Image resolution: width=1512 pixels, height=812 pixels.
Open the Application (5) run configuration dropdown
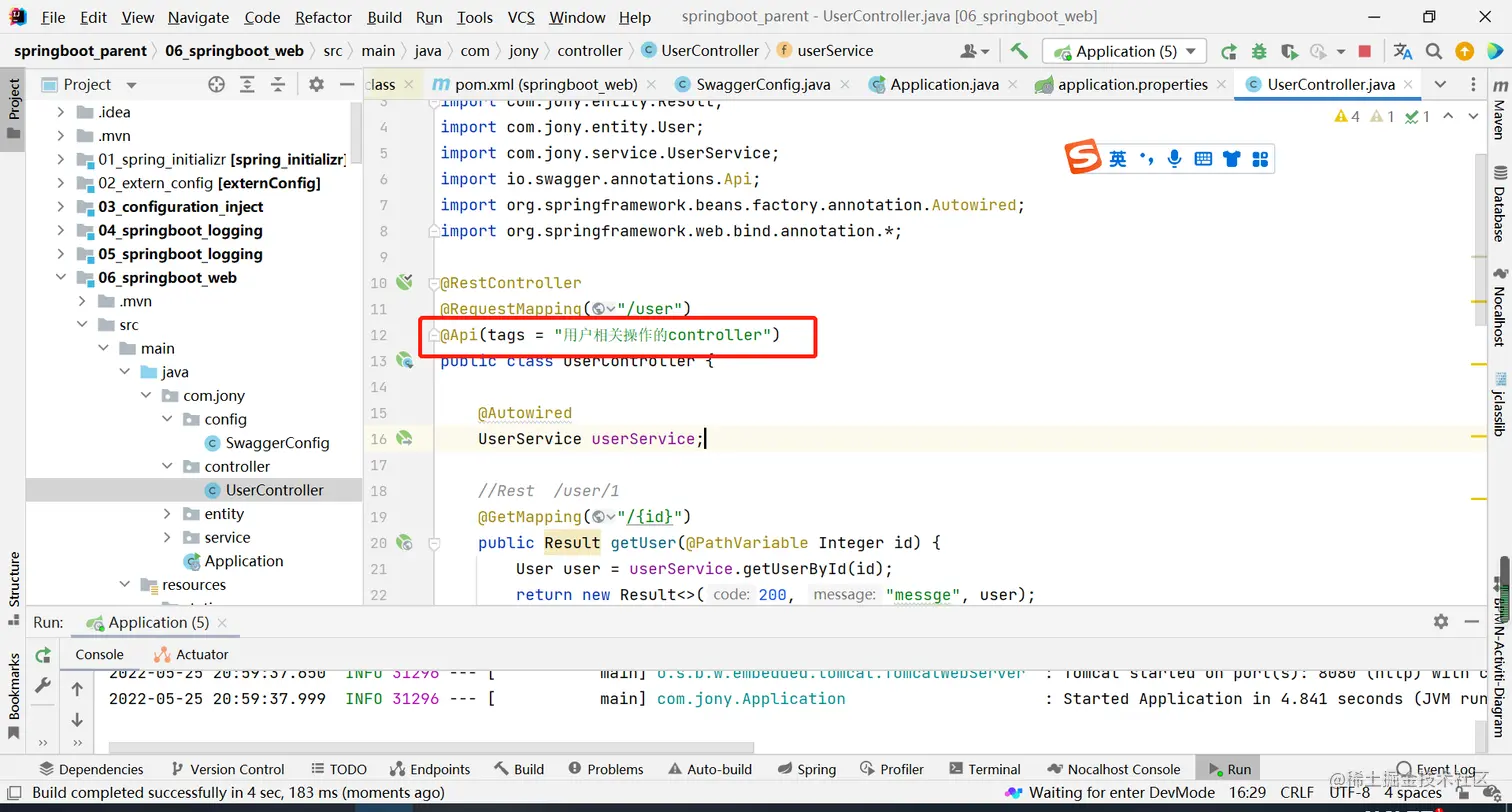click(1124, 51)
